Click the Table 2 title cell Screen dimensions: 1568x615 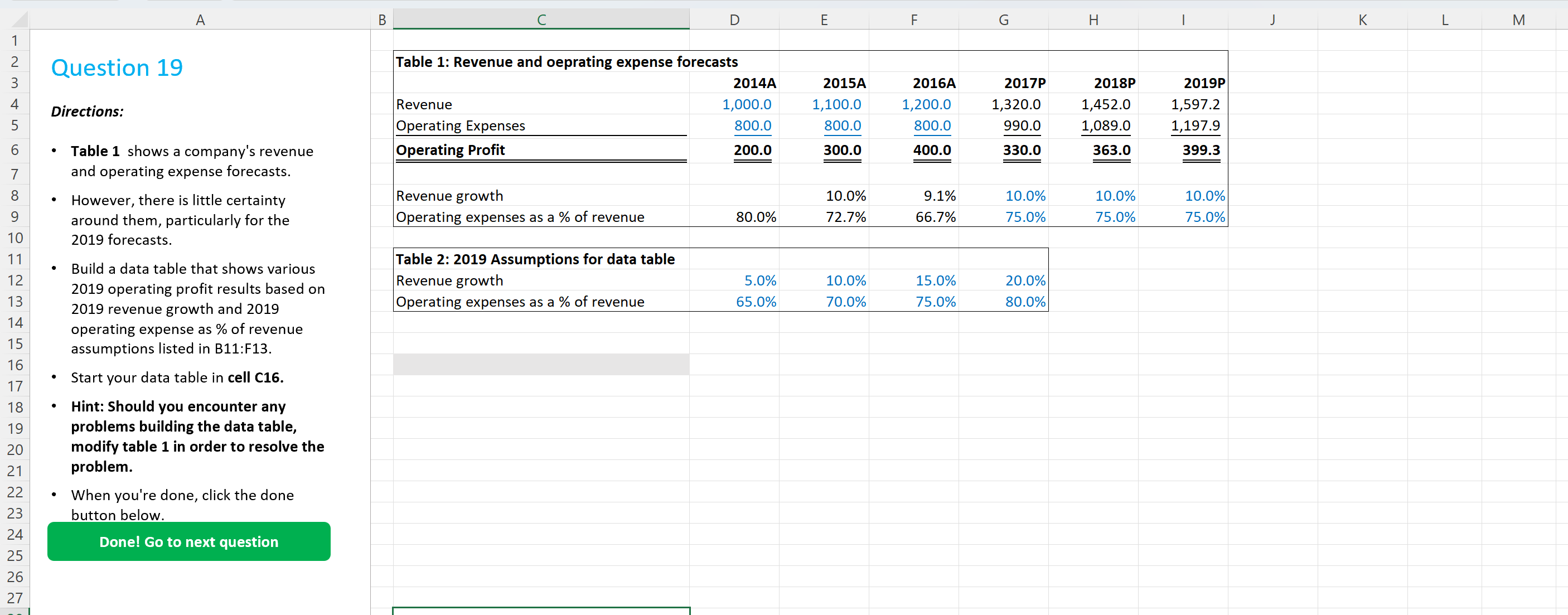point(535,259)
